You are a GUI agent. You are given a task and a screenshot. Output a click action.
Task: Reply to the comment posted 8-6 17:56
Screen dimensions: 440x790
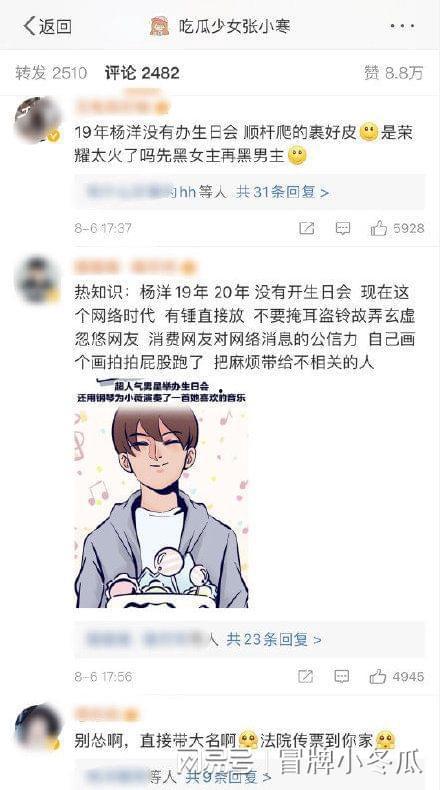[x=342, y=676]
